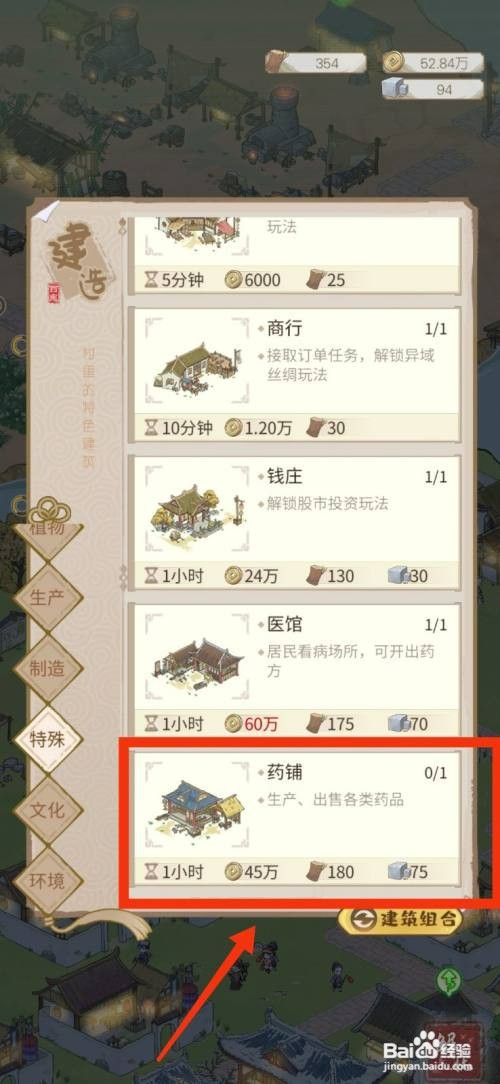The height and width of the screenshot is (1084, 500).
Task: Switch to the 特殊 category tab
Action: click(x=48, y=739)
